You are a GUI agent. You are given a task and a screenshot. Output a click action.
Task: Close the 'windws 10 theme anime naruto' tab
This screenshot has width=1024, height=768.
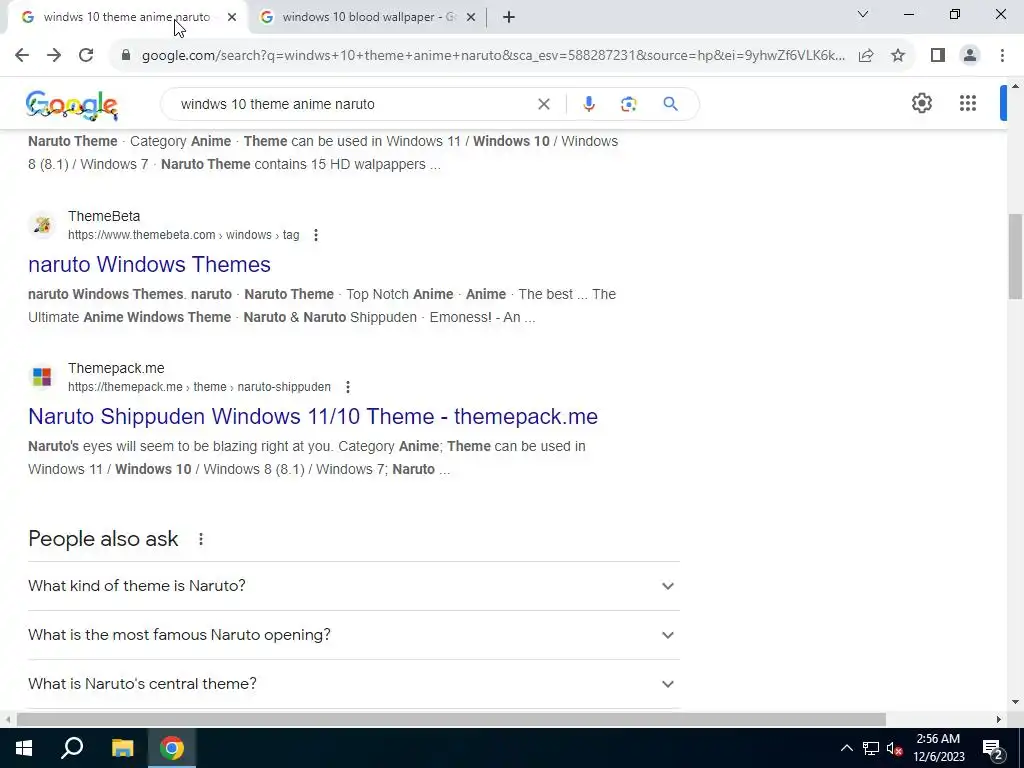pos(232,18)
